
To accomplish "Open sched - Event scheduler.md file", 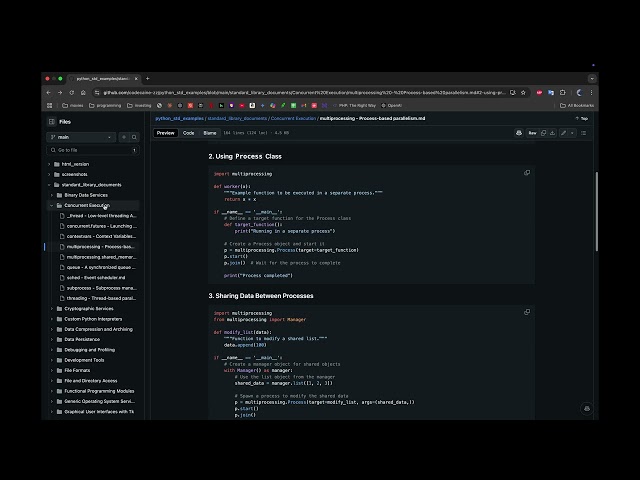I will [93, 278].
